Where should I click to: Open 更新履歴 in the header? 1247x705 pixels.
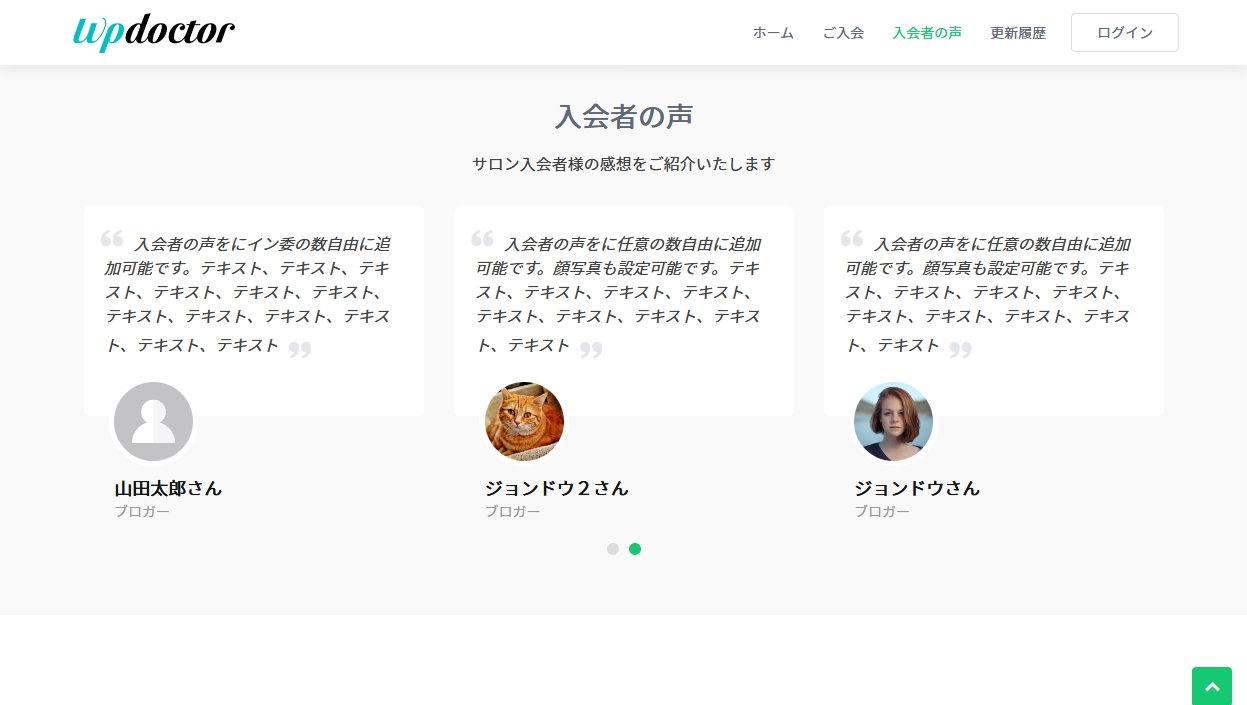pyautogui.click(x=1018, y=33)
